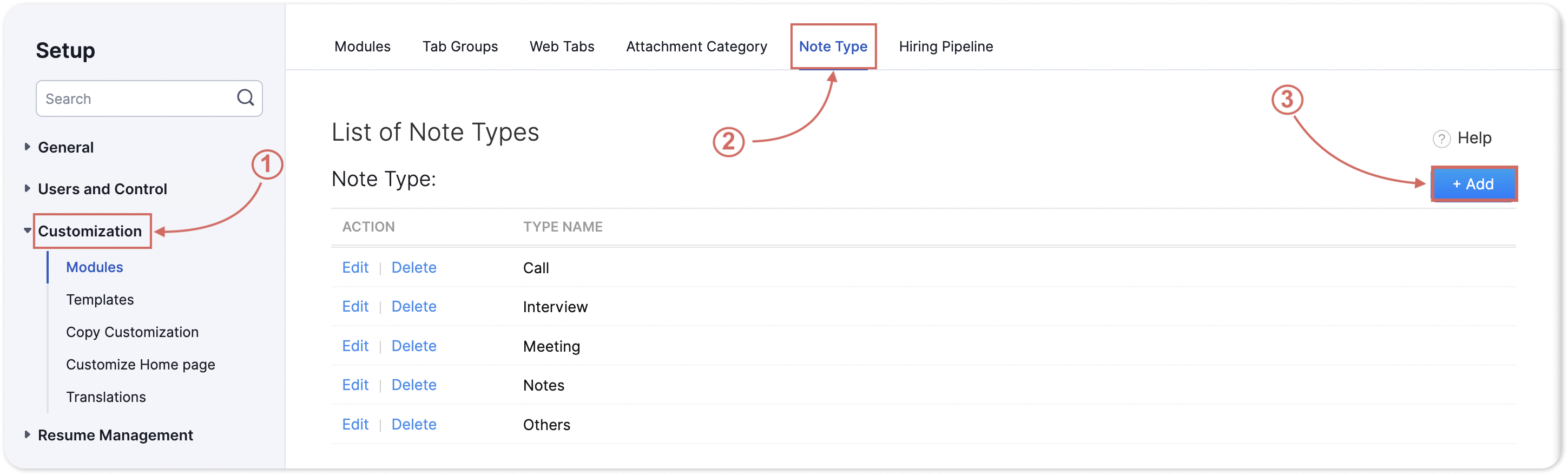Collapse the Customization section
The image size is (1568, 475).
pos(89,231)
